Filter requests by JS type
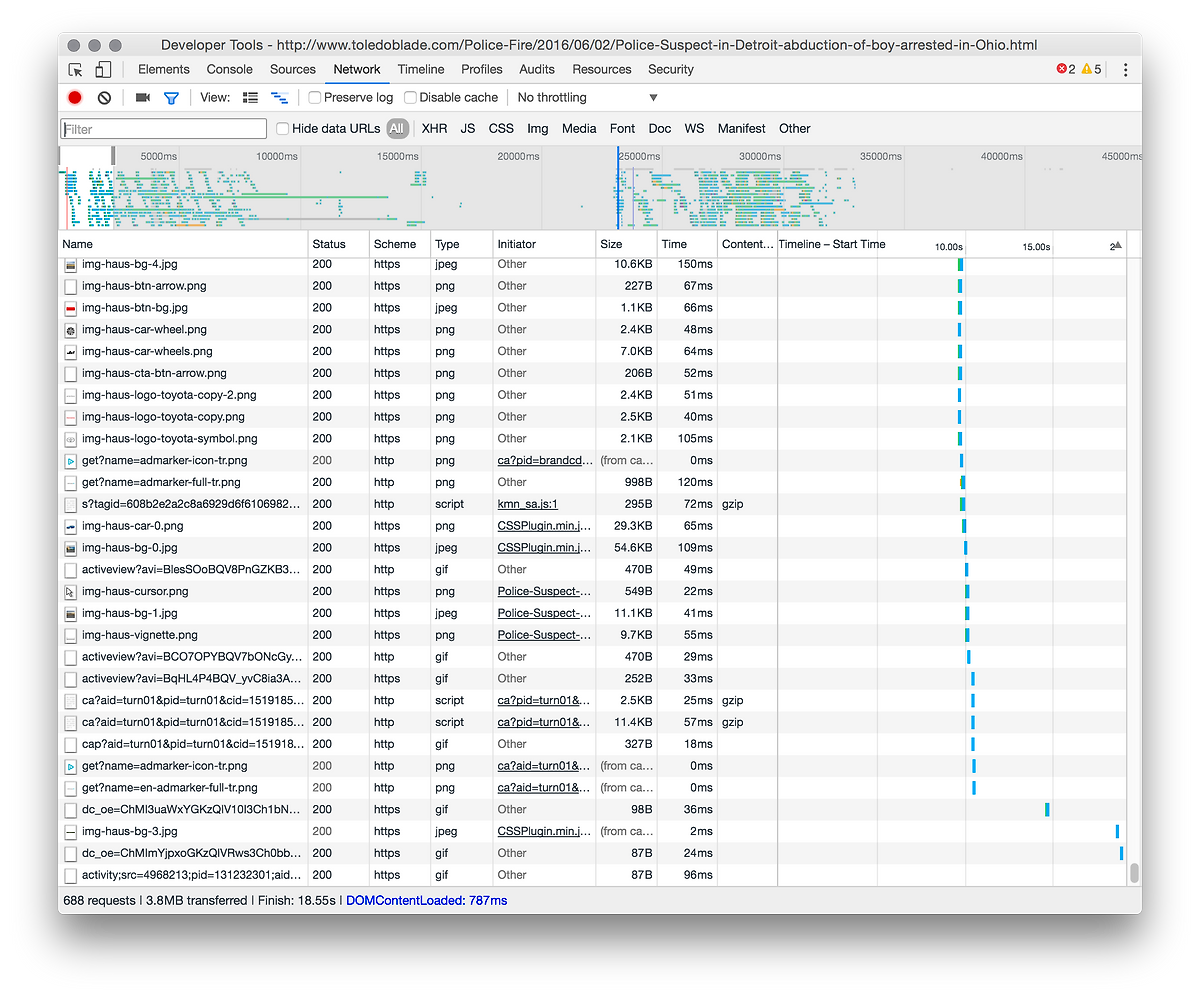1200x997 pixels. [x=468, y=129]
